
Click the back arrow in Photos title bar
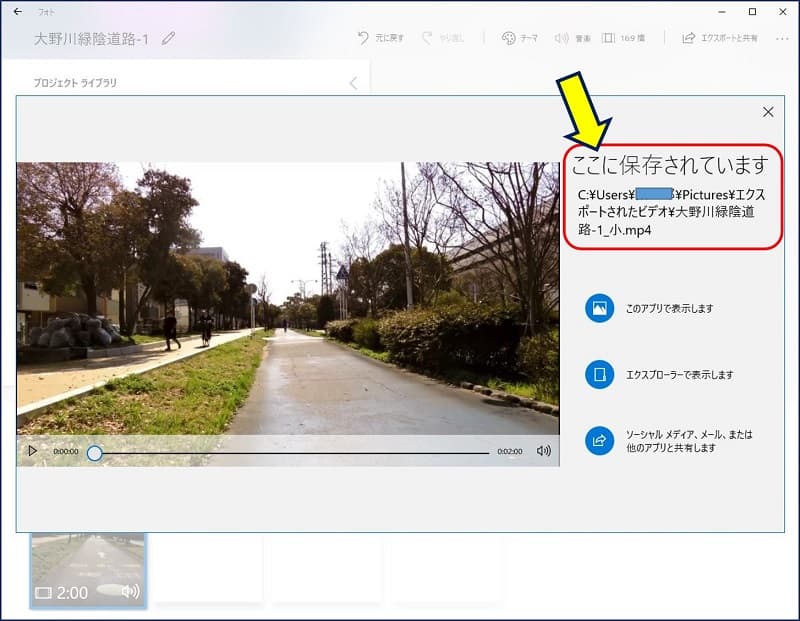point(17,12)
